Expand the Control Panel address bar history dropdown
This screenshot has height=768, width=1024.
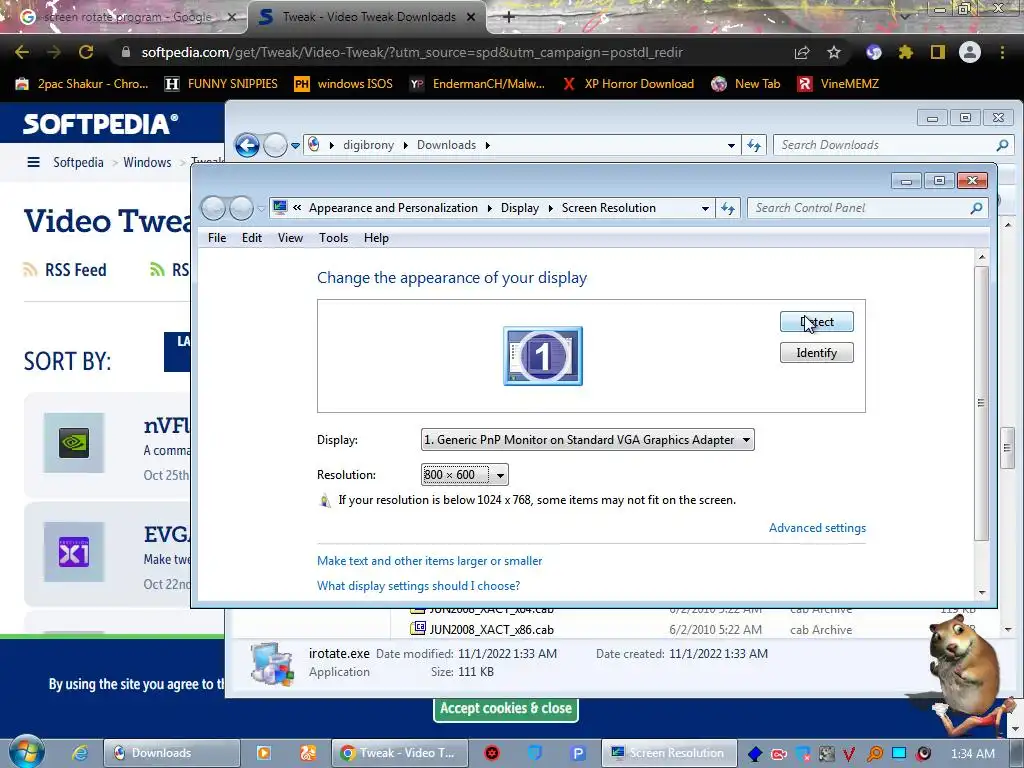pos(705,208)
